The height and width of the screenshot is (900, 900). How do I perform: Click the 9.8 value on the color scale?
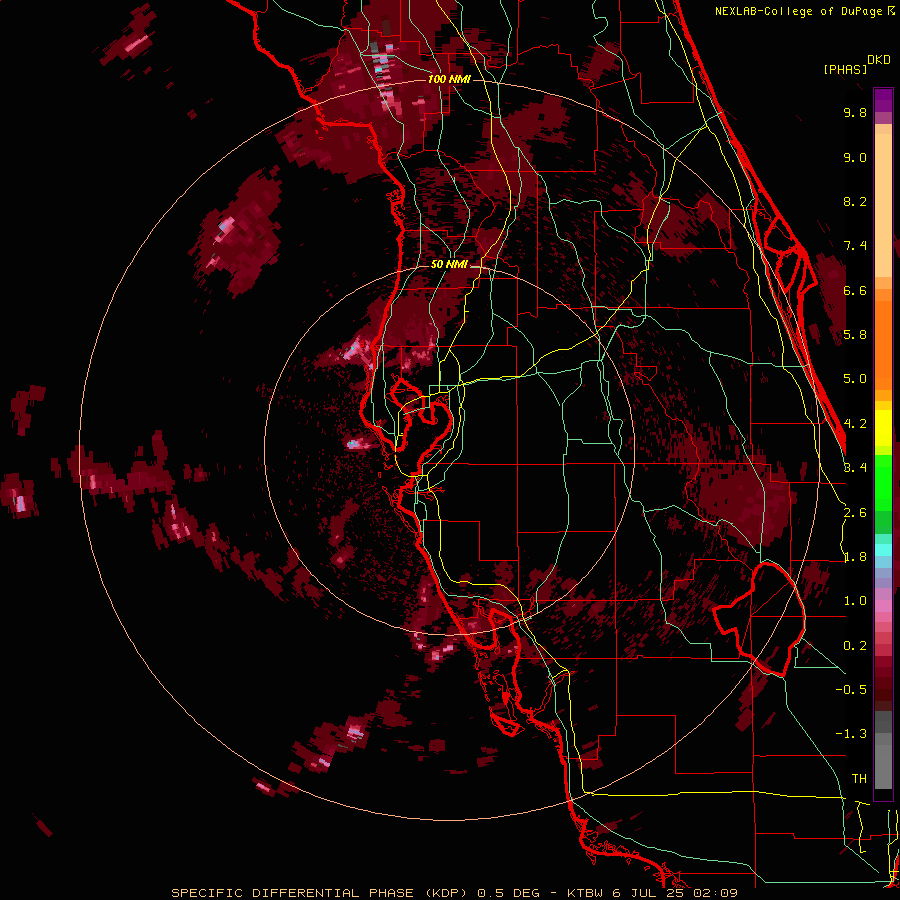point(855,112)
